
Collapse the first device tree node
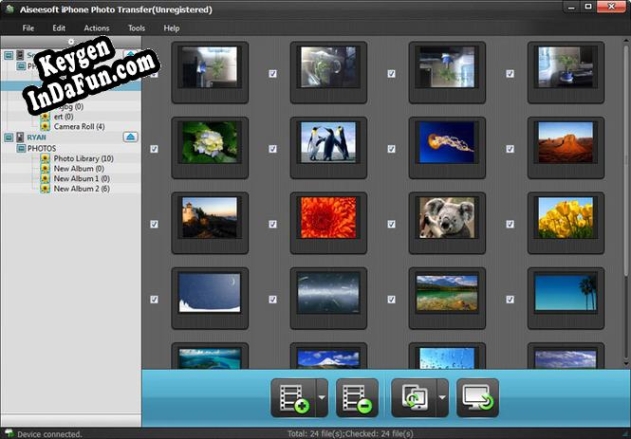click(8, 55)
